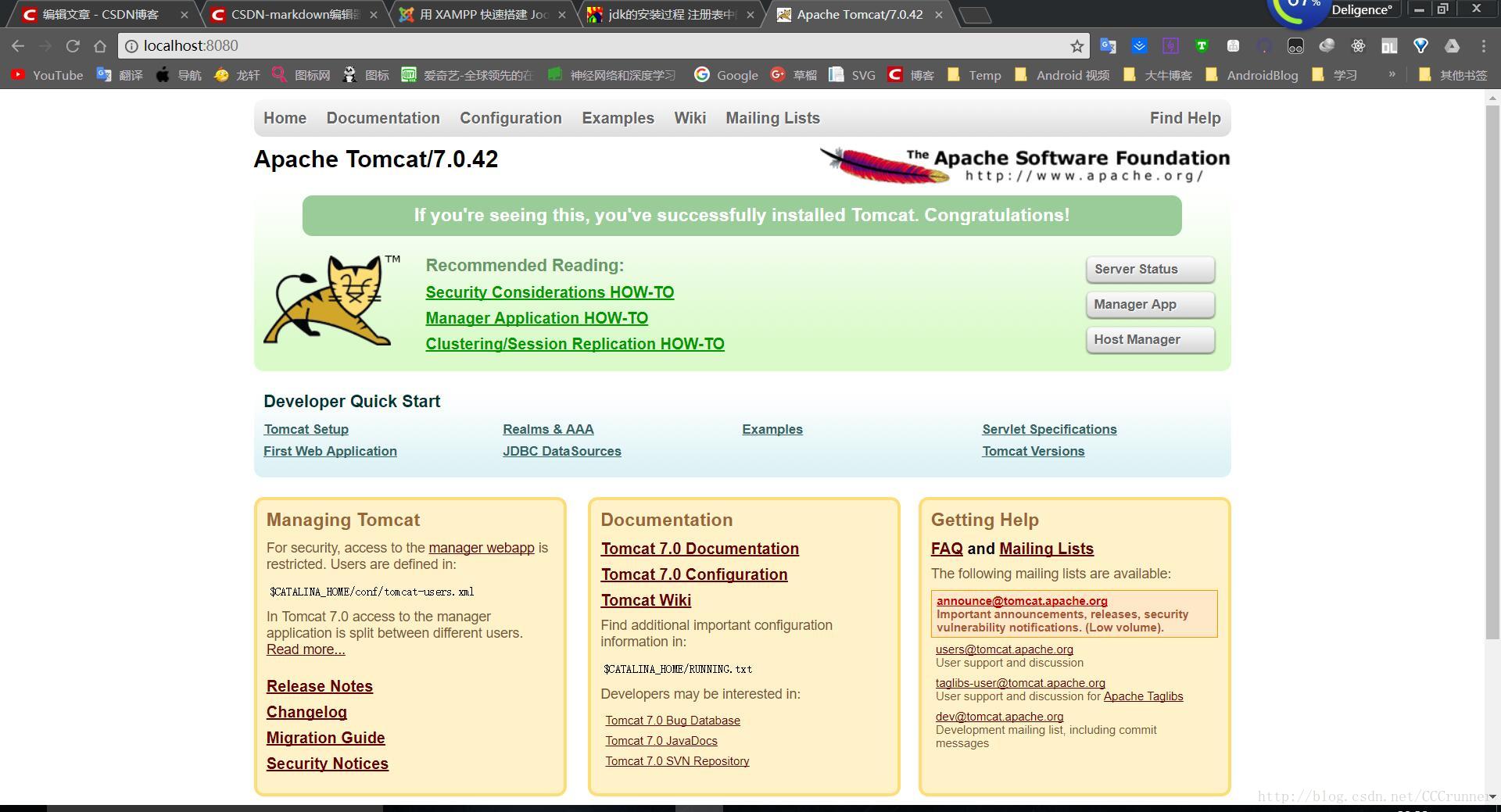This screenshot has width=1501, height=812.
Task: Expand the Android 视频 bookmark folder
Action: 1062,75
